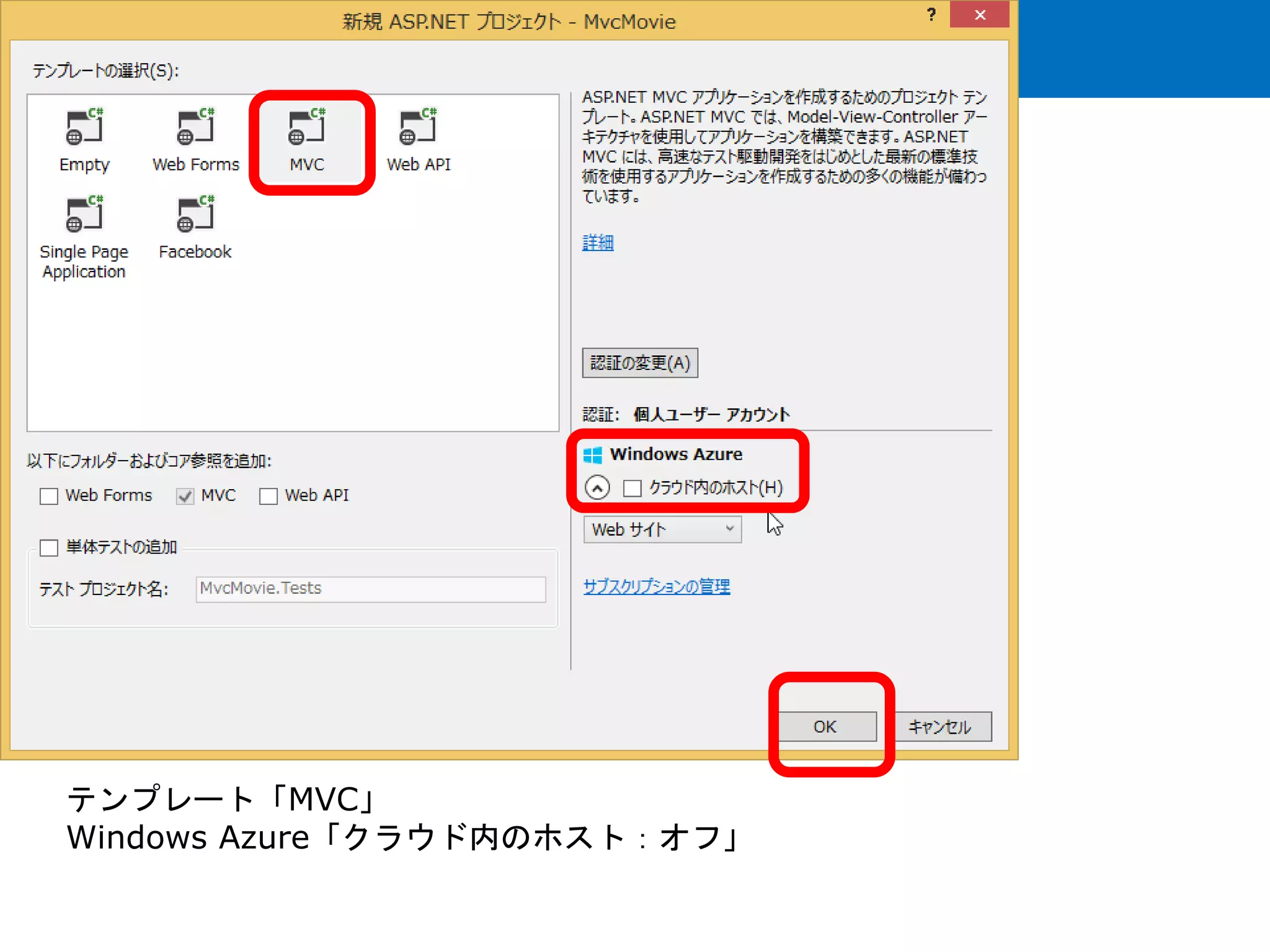The width and height of the screenshot is (1270, 952).
Task: Toggle the MVC core reference checkbox
Action: 185,496
